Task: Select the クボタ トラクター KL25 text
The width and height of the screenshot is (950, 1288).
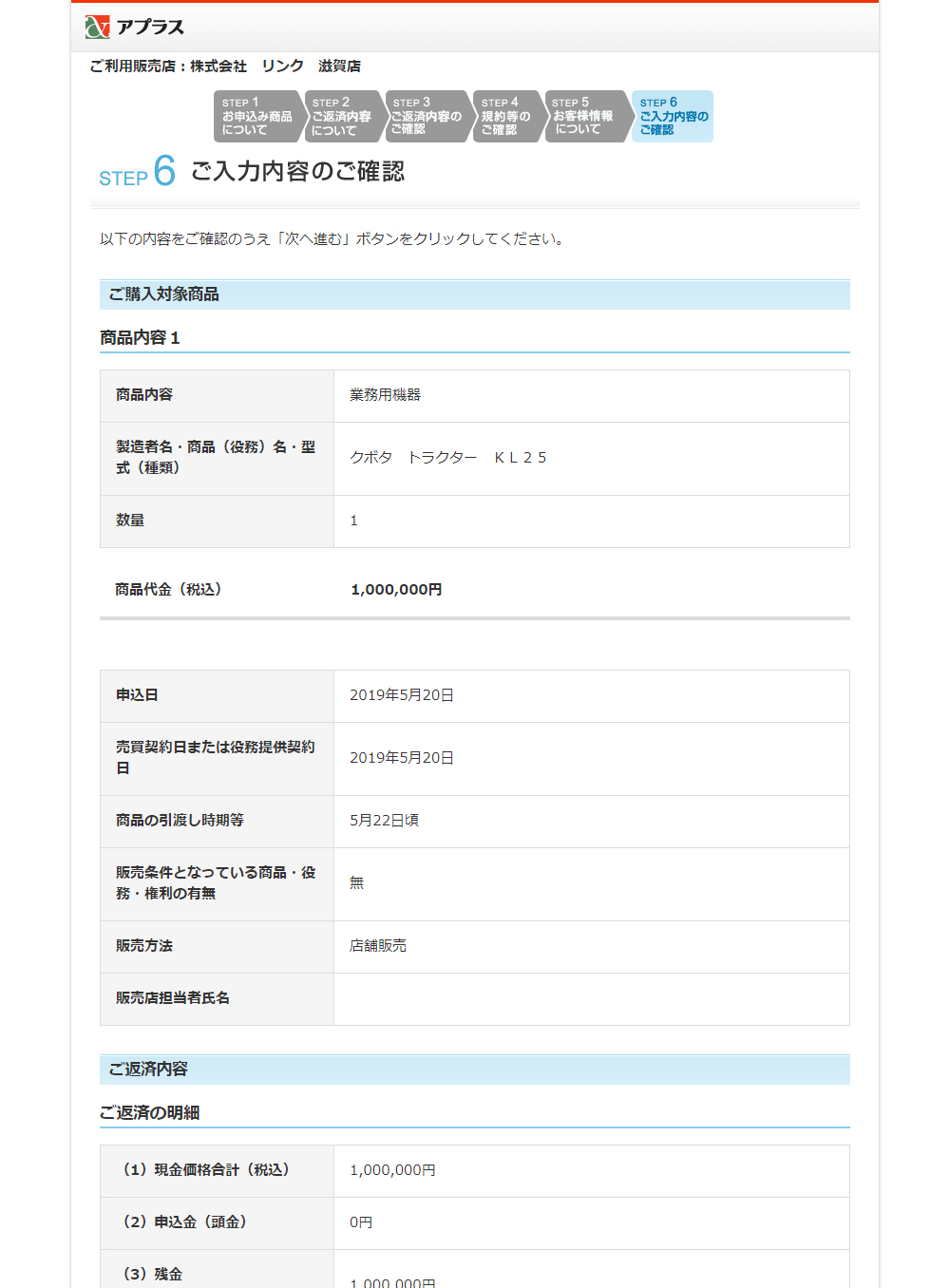Action: pos(447,458)
